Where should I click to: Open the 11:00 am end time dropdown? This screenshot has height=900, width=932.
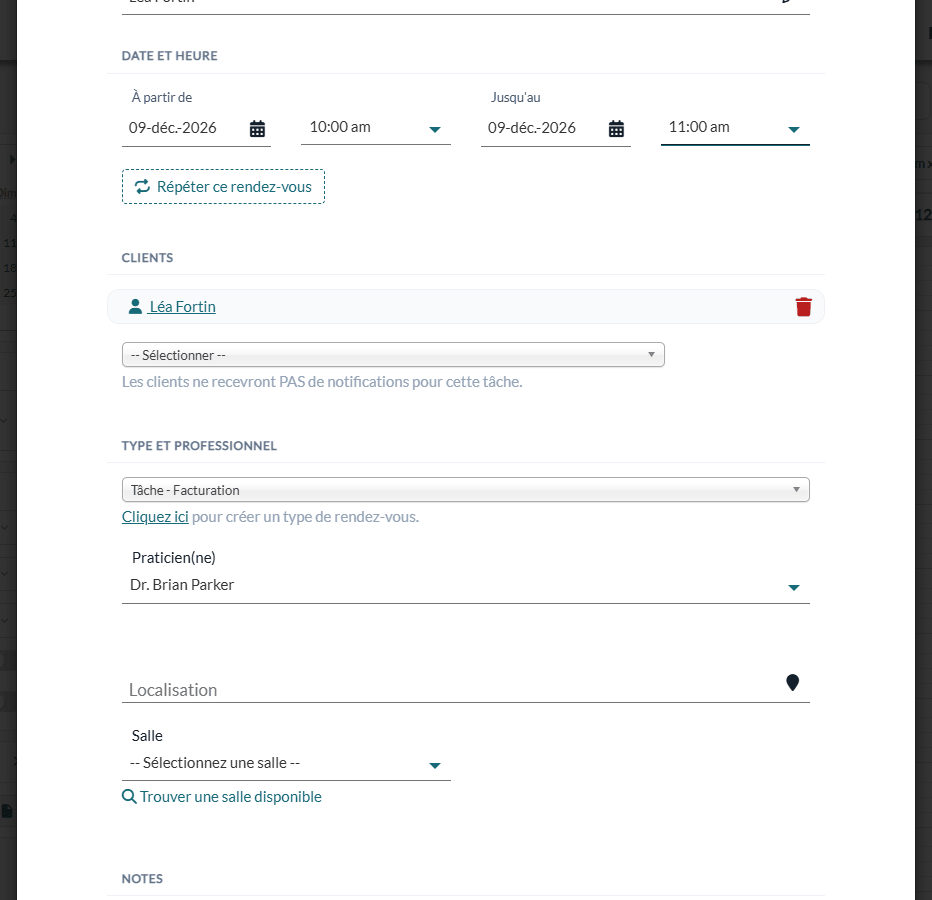pos(735,128)
